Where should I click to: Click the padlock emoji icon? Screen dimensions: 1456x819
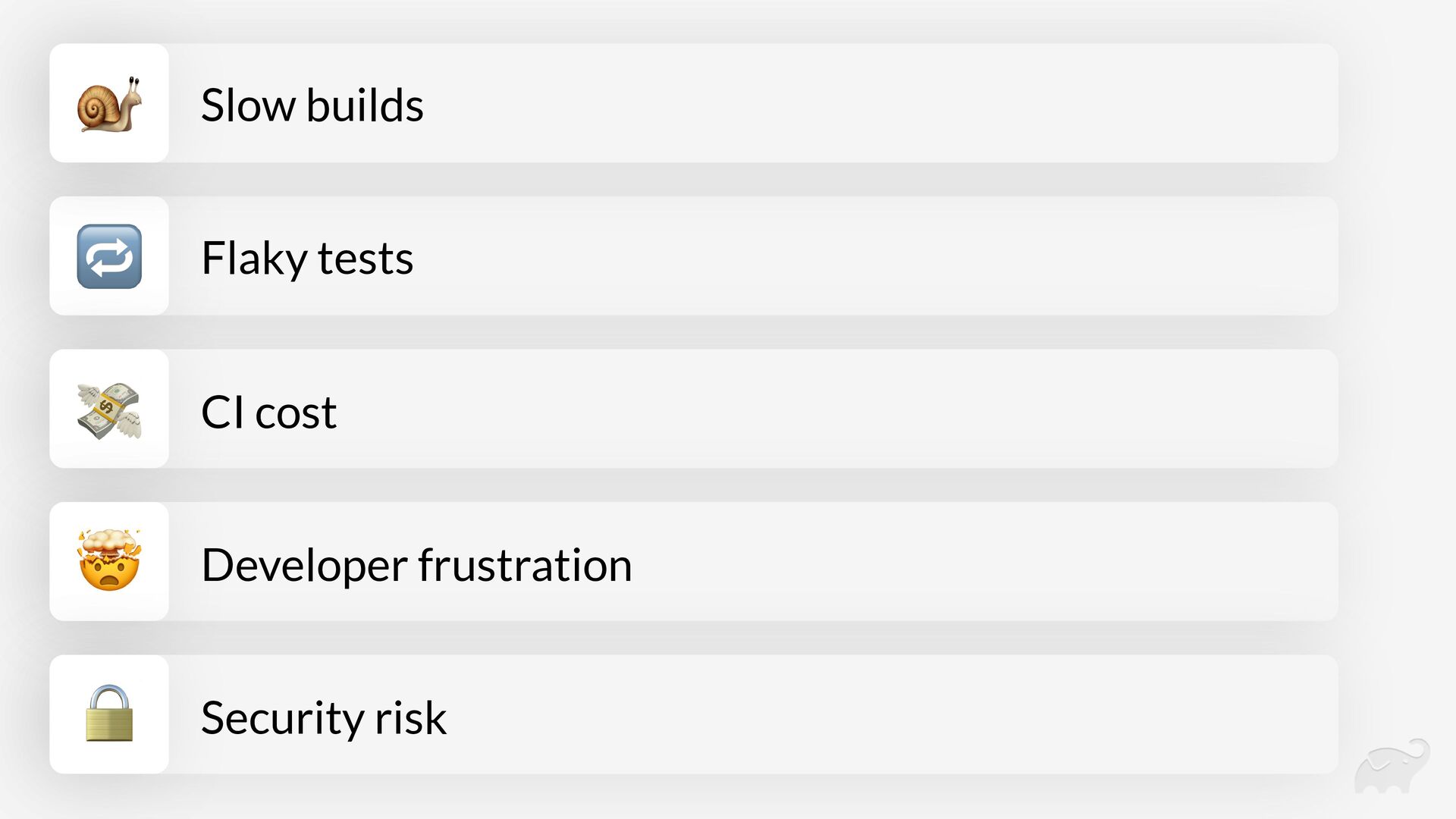[x=109, y=713]
